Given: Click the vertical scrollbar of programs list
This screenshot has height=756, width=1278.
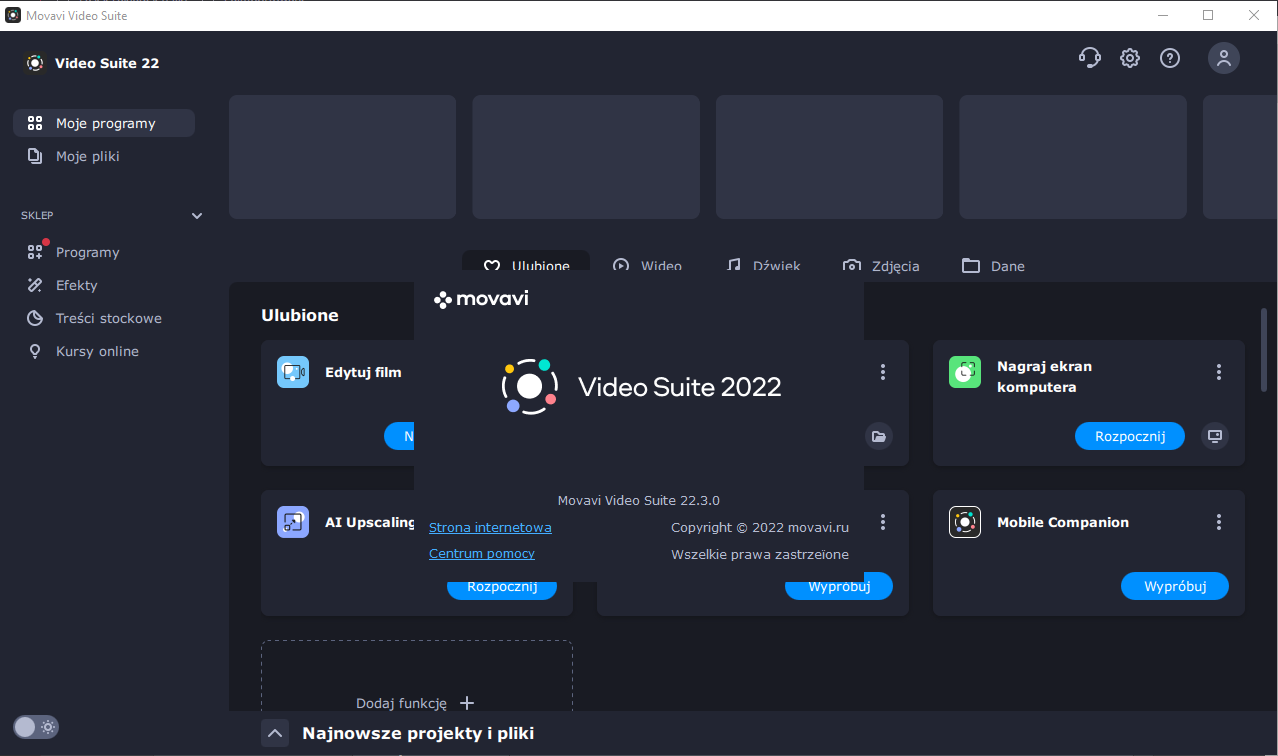Looking at the screenshot, I should pyautogui.click(x=1264, y=350).
